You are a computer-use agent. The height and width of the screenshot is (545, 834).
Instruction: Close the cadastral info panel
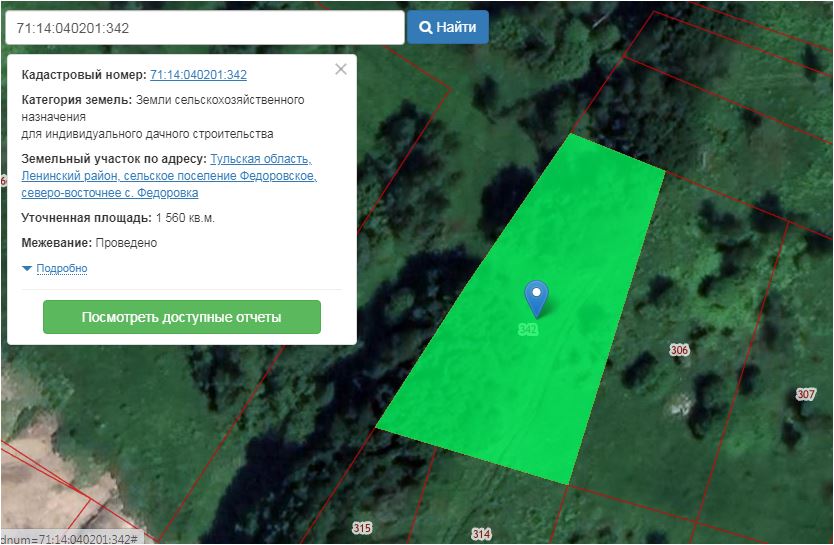coord(341,69)
